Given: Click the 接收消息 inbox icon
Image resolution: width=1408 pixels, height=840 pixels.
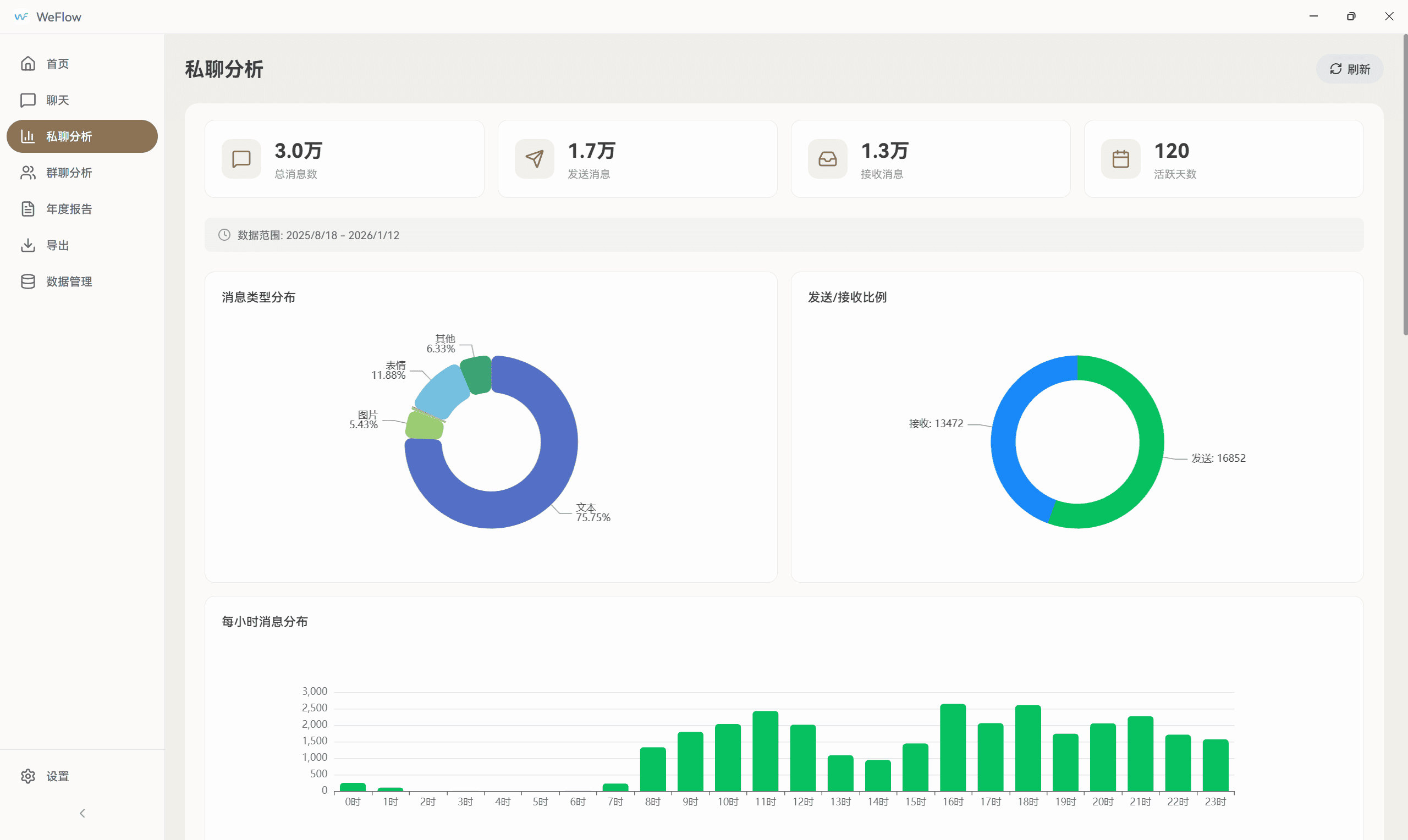Looking at the screenshot, I should click(827, 159).
